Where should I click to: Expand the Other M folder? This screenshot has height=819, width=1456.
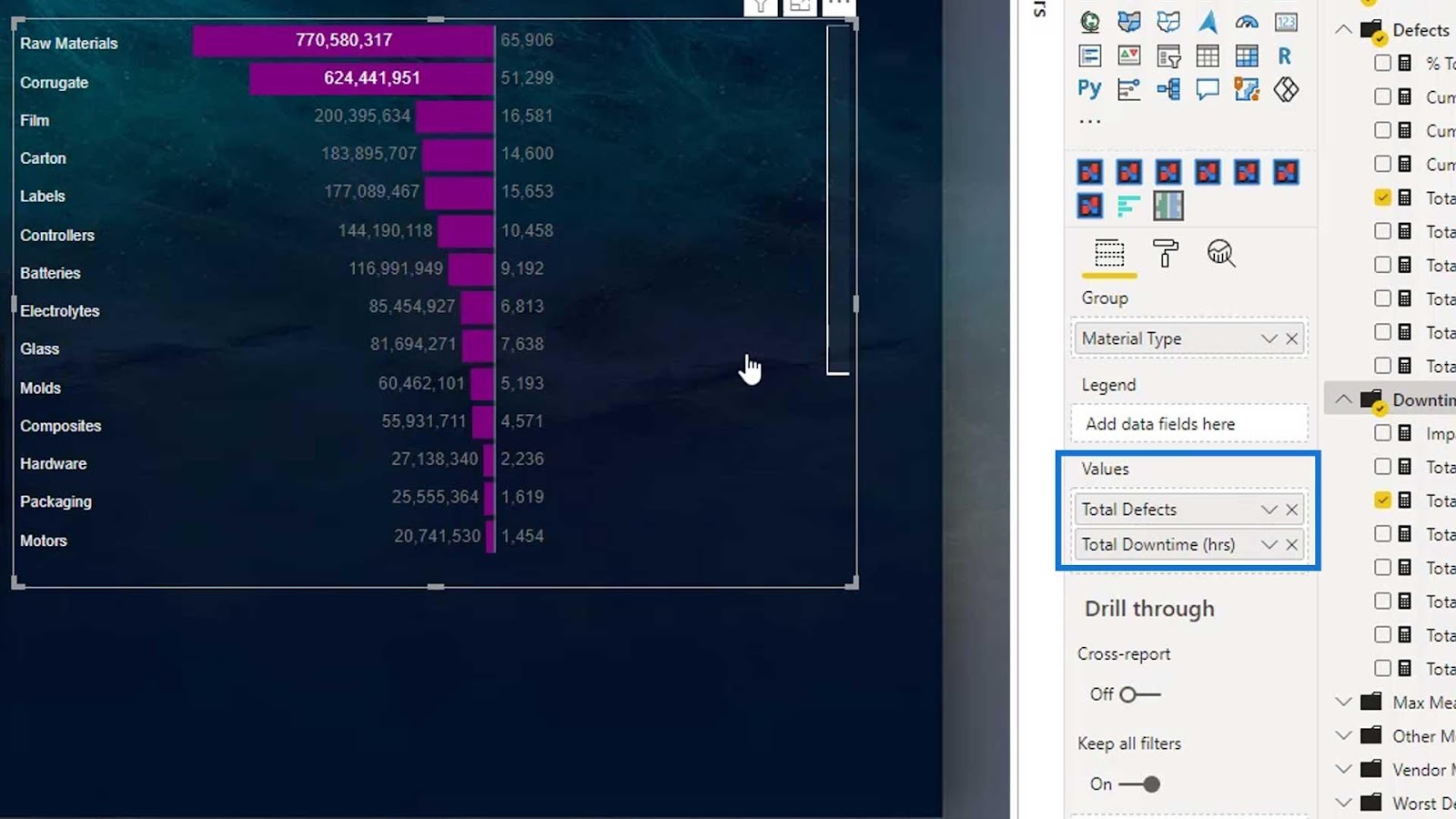tap(1343, 735)
